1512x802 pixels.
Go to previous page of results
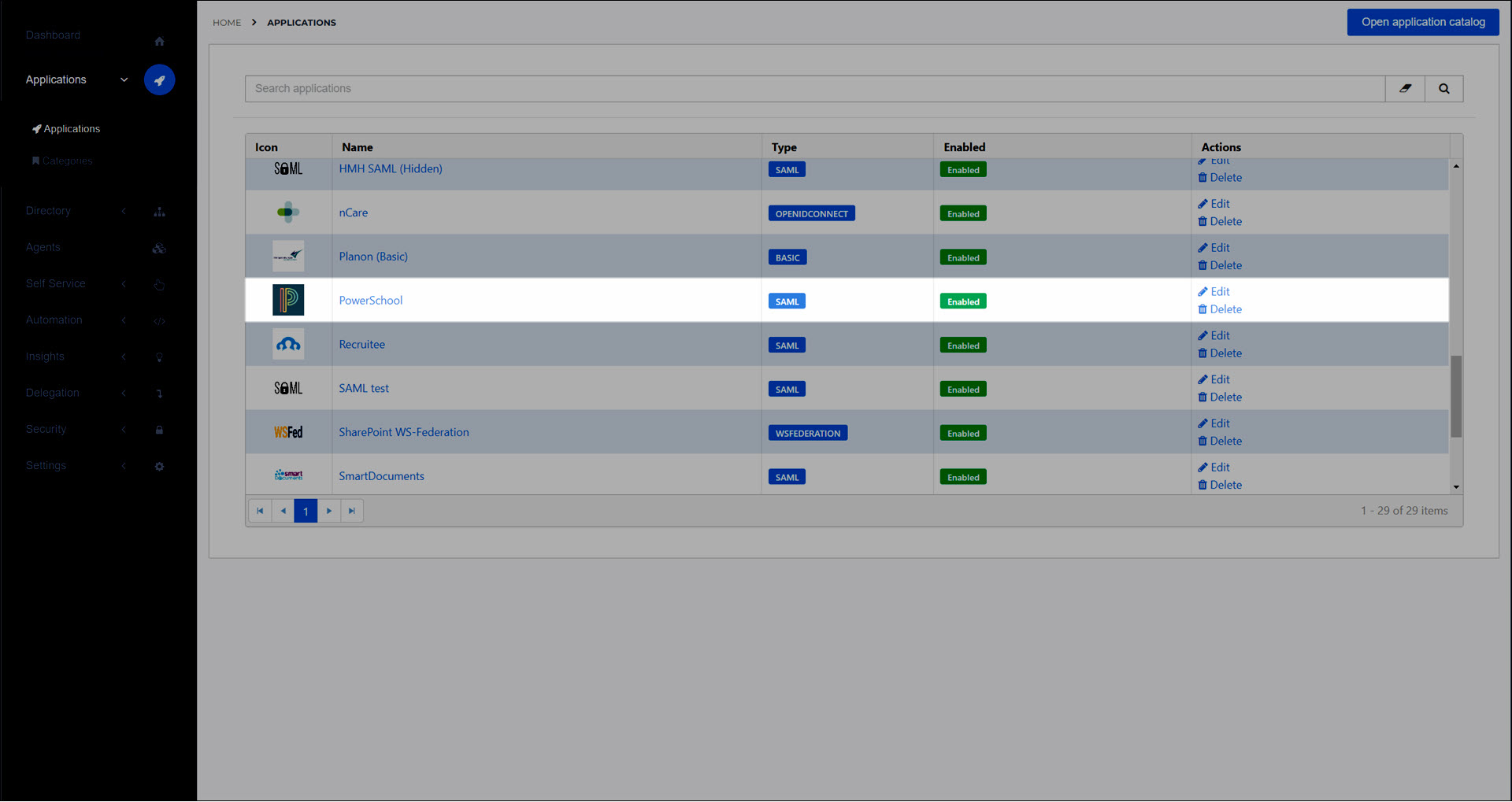click(283, 511)
